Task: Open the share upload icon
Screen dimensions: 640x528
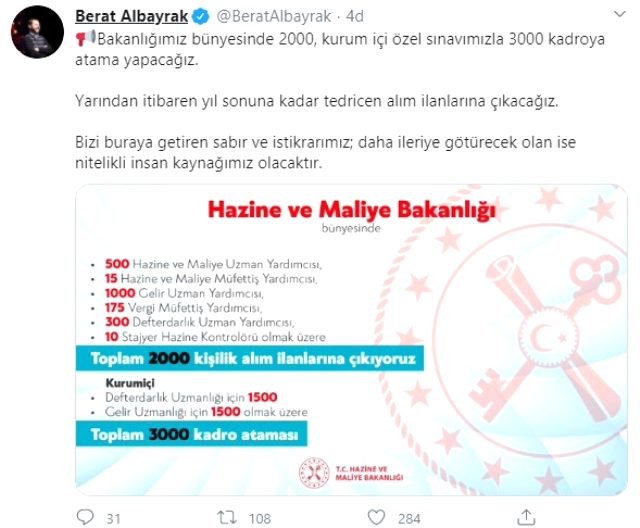Action: (526, 517)
